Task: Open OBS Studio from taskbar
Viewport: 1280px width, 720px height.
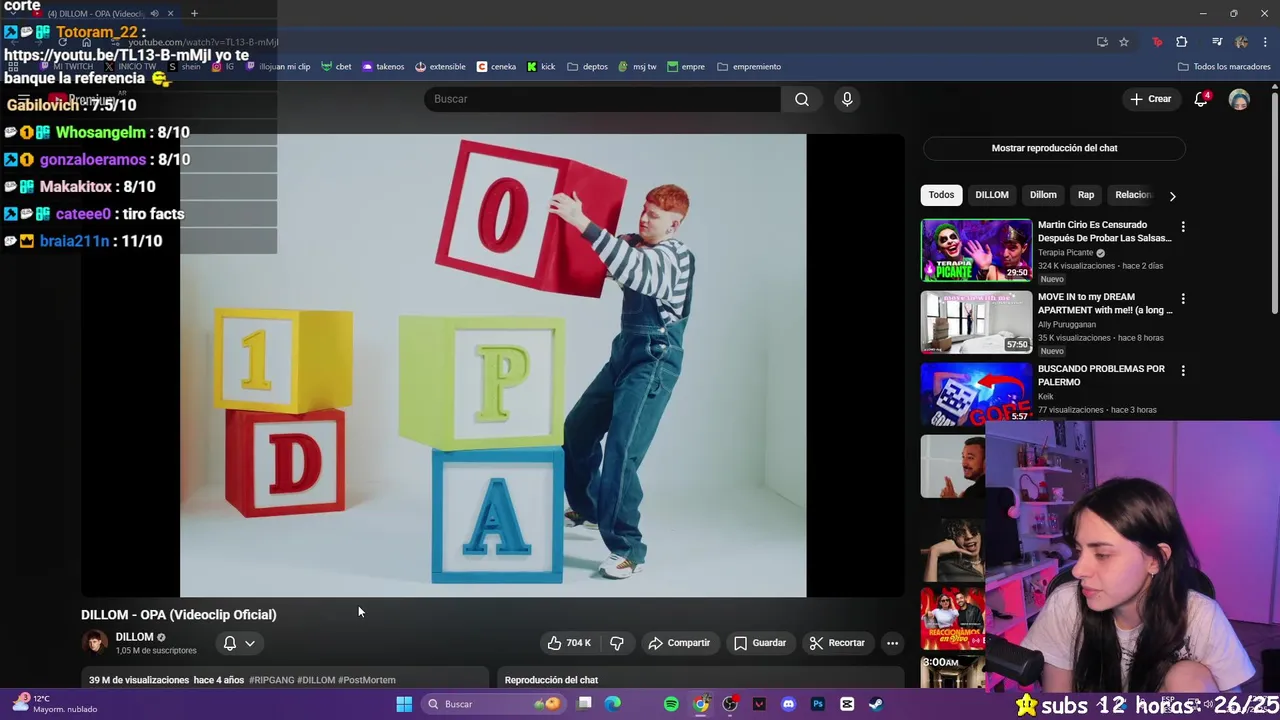Action: (x=730, y=704)
